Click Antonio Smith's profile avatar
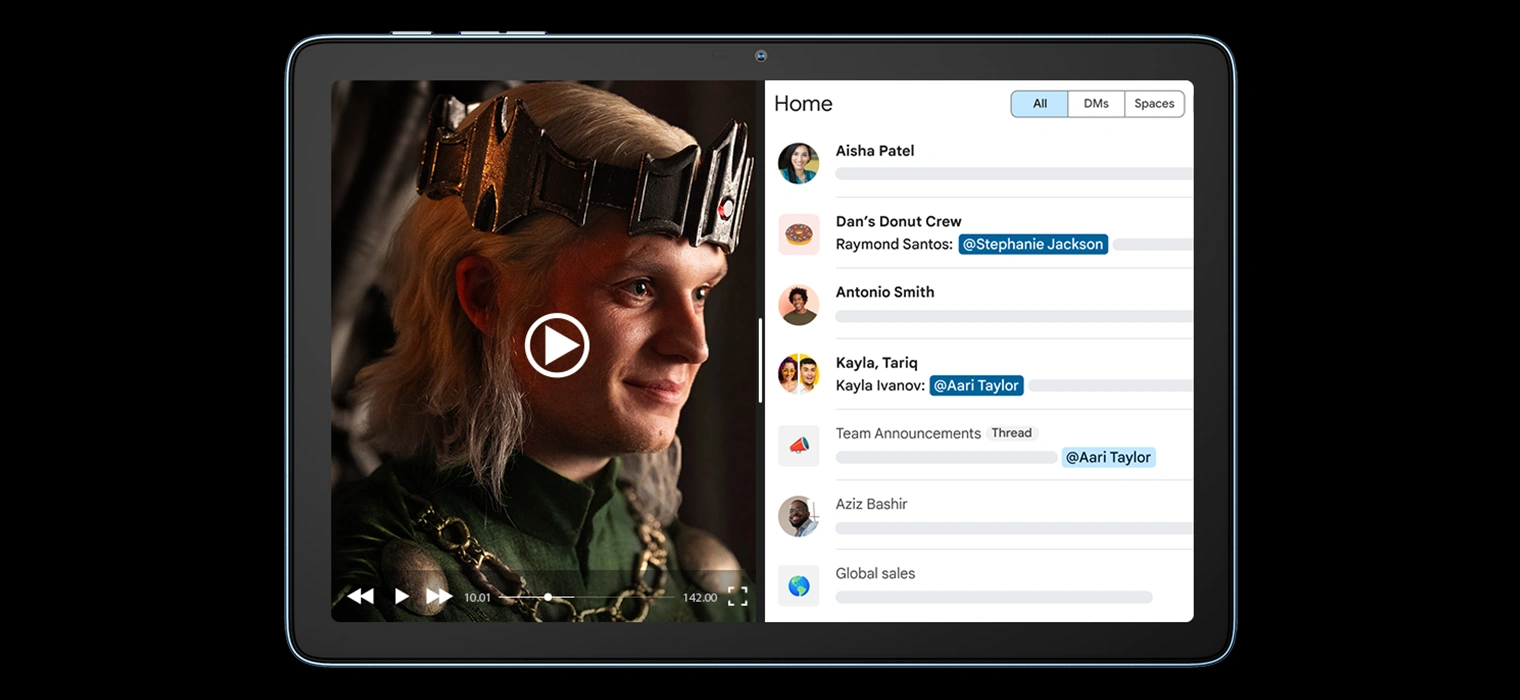This screenshot has width=1520, height=700. (x=798, y=305)
